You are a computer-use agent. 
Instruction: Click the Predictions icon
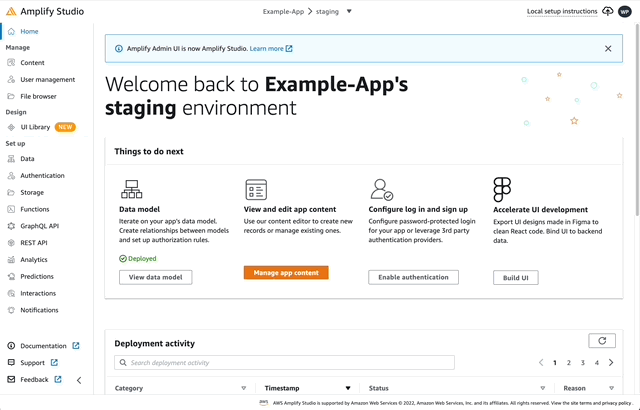click(x=11, y=277)
